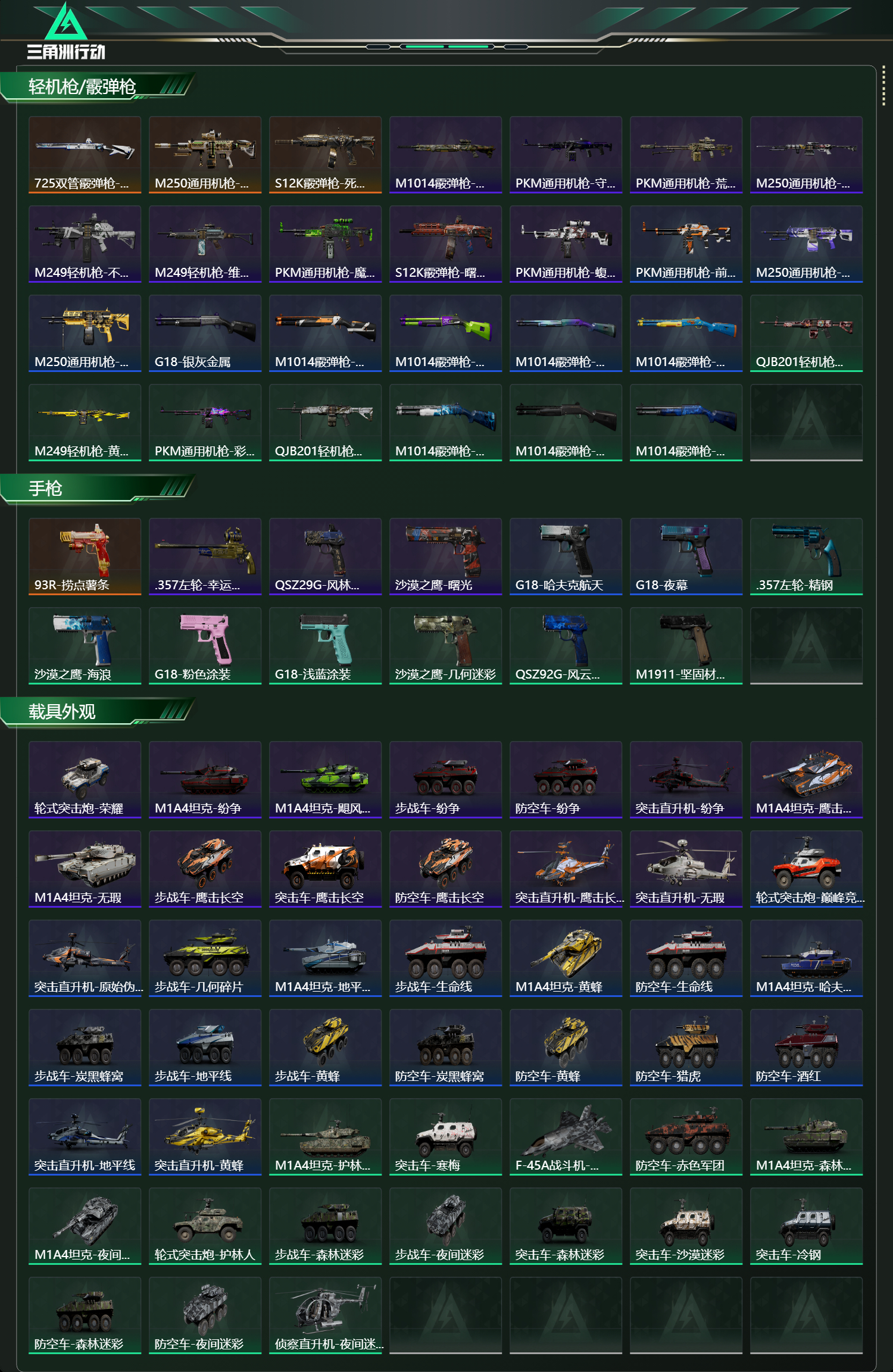
Task: Choose the G18-粉色涂装 pink pistol
Action: click(205, 645)
